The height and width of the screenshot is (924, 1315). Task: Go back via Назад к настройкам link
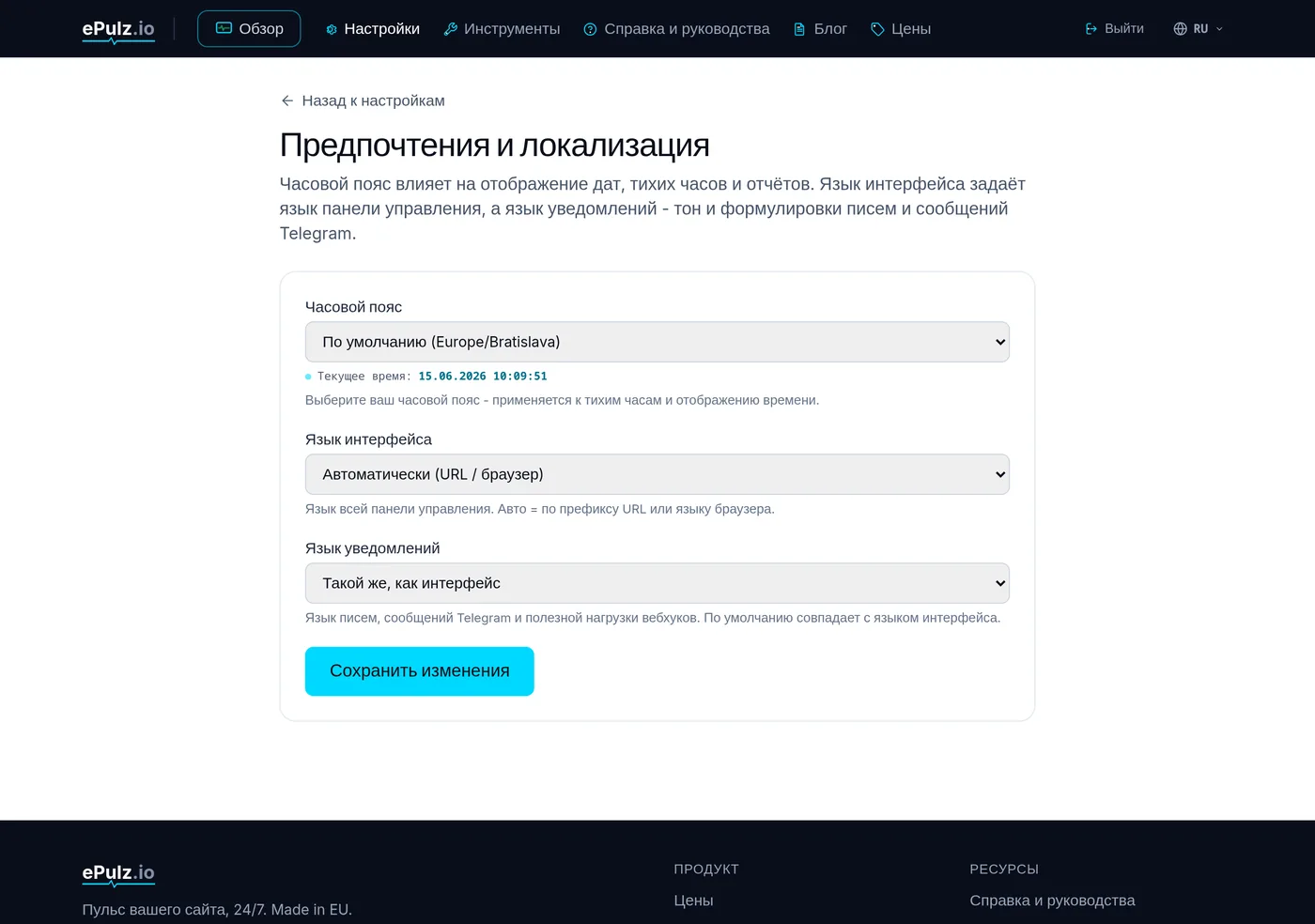(363, 100)
